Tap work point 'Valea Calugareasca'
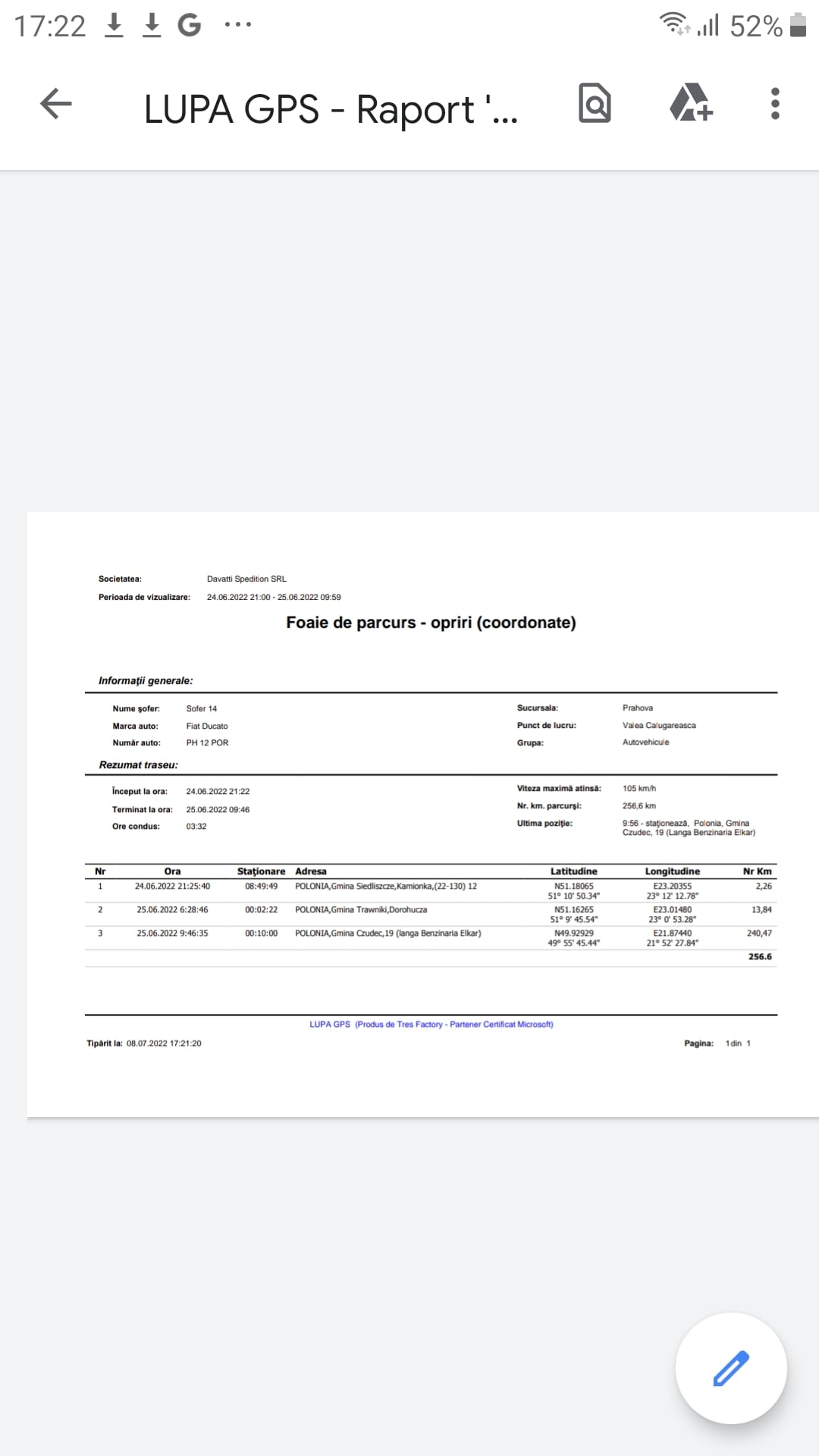819x1456 pixels. [x=659, y=725]
